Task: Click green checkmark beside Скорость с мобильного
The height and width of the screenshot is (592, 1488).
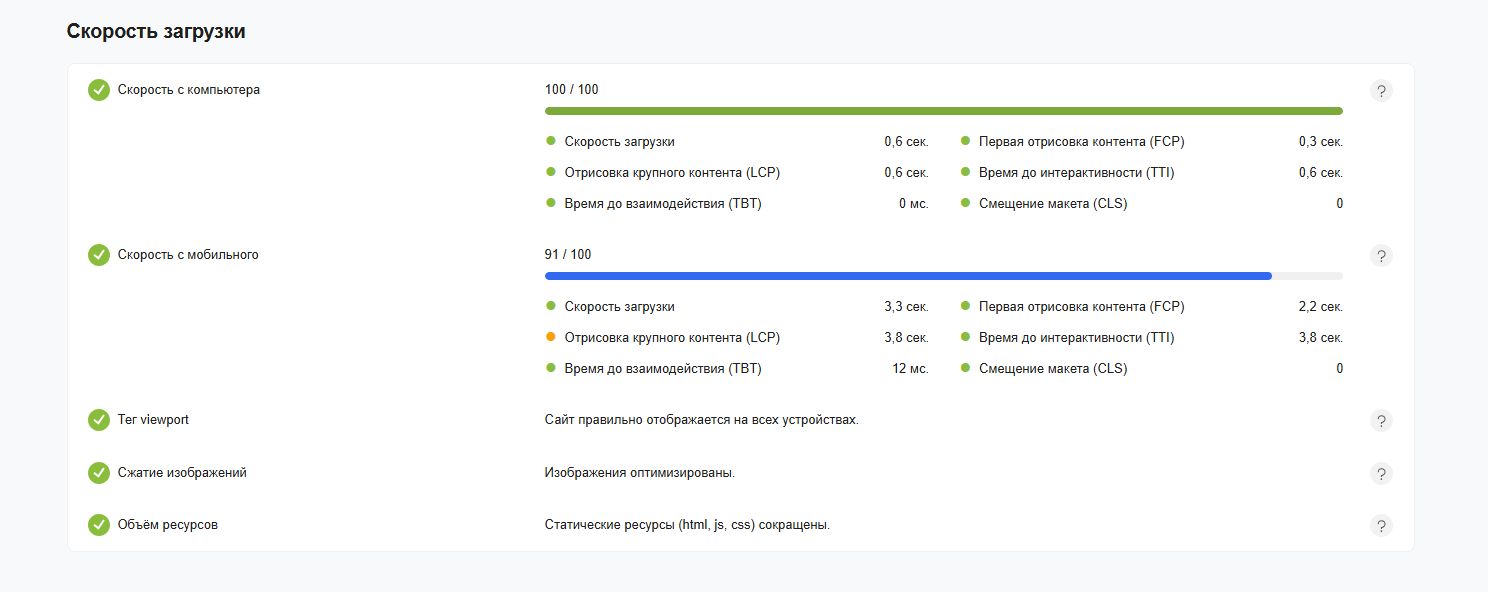Action: tap(99, 255)
